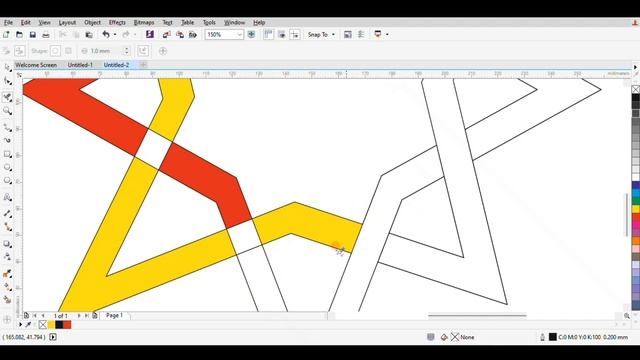This screenshot has height=360, width=640.
Task: Select the Interactive Fill tool
Action: (7, 287)
